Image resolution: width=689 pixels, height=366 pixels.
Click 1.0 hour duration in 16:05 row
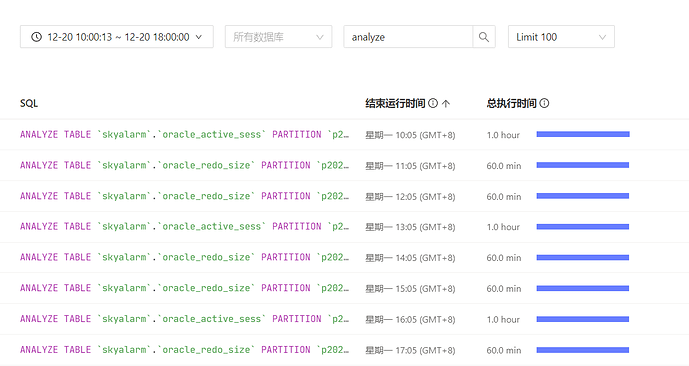pos(503,319)
